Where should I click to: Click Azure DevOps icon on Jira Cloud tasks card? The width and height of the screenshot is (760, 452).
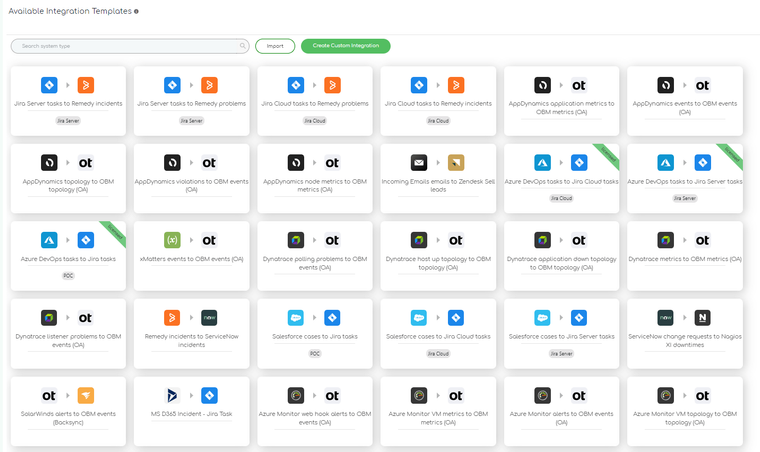tap(542, 163)
